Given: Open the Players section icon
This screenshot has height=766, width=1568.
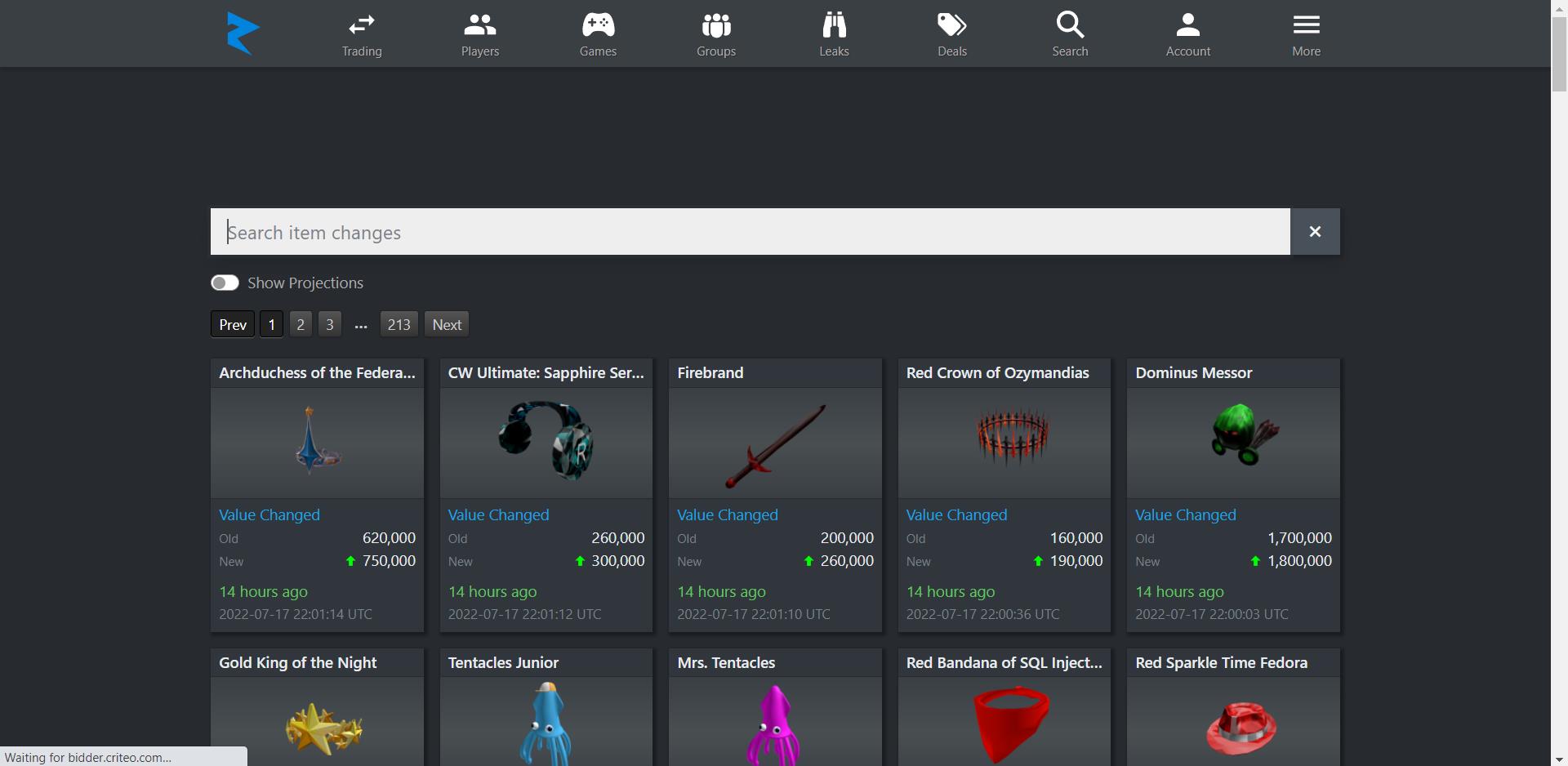Looking at the screenshot, I should pos(480,25).
